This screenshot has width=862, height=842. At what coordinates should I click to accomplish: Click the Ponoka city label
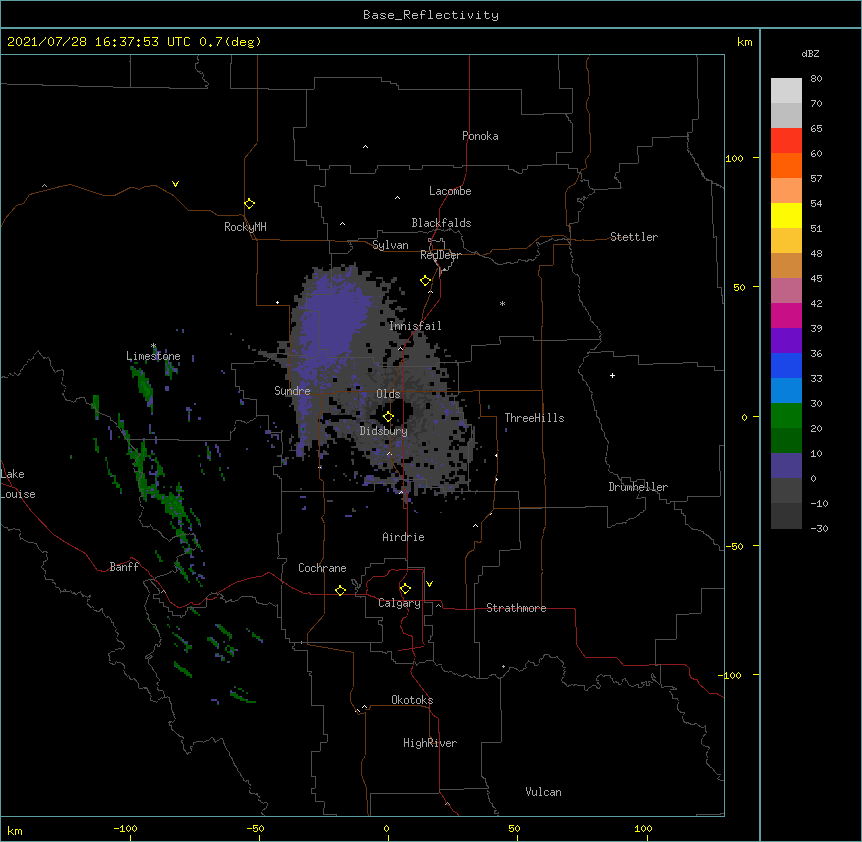[480, 136]
